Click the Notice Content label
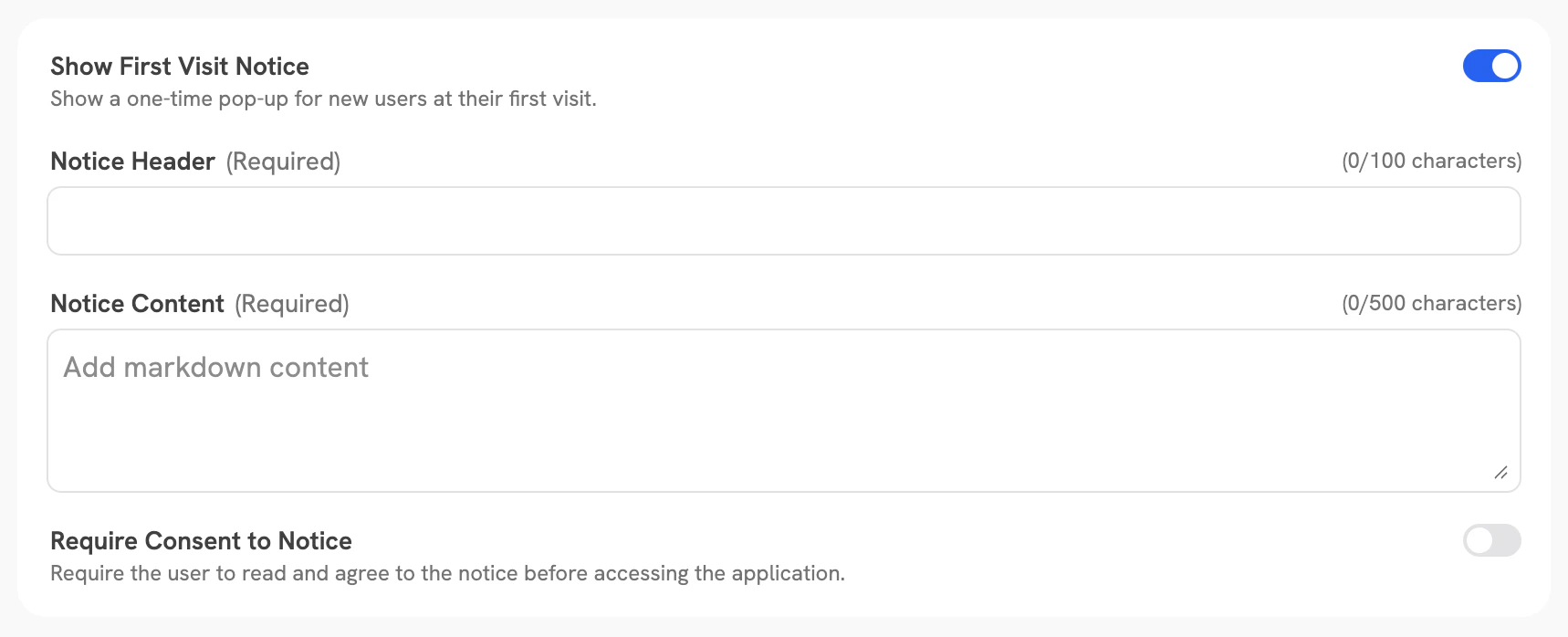1568x637 pixels. coord(137,303)
